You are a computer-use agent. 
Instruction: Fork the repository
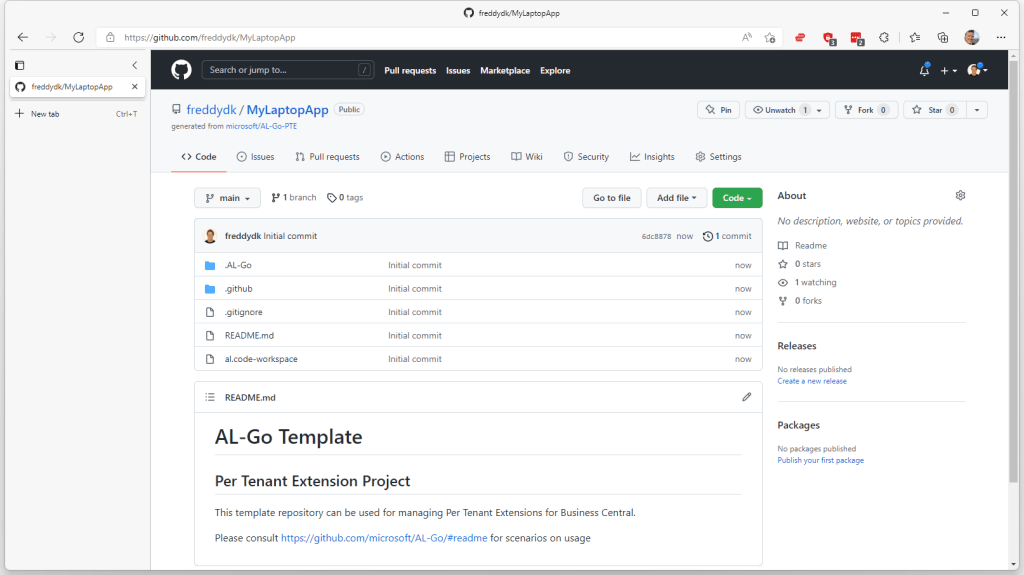[866, 110]
